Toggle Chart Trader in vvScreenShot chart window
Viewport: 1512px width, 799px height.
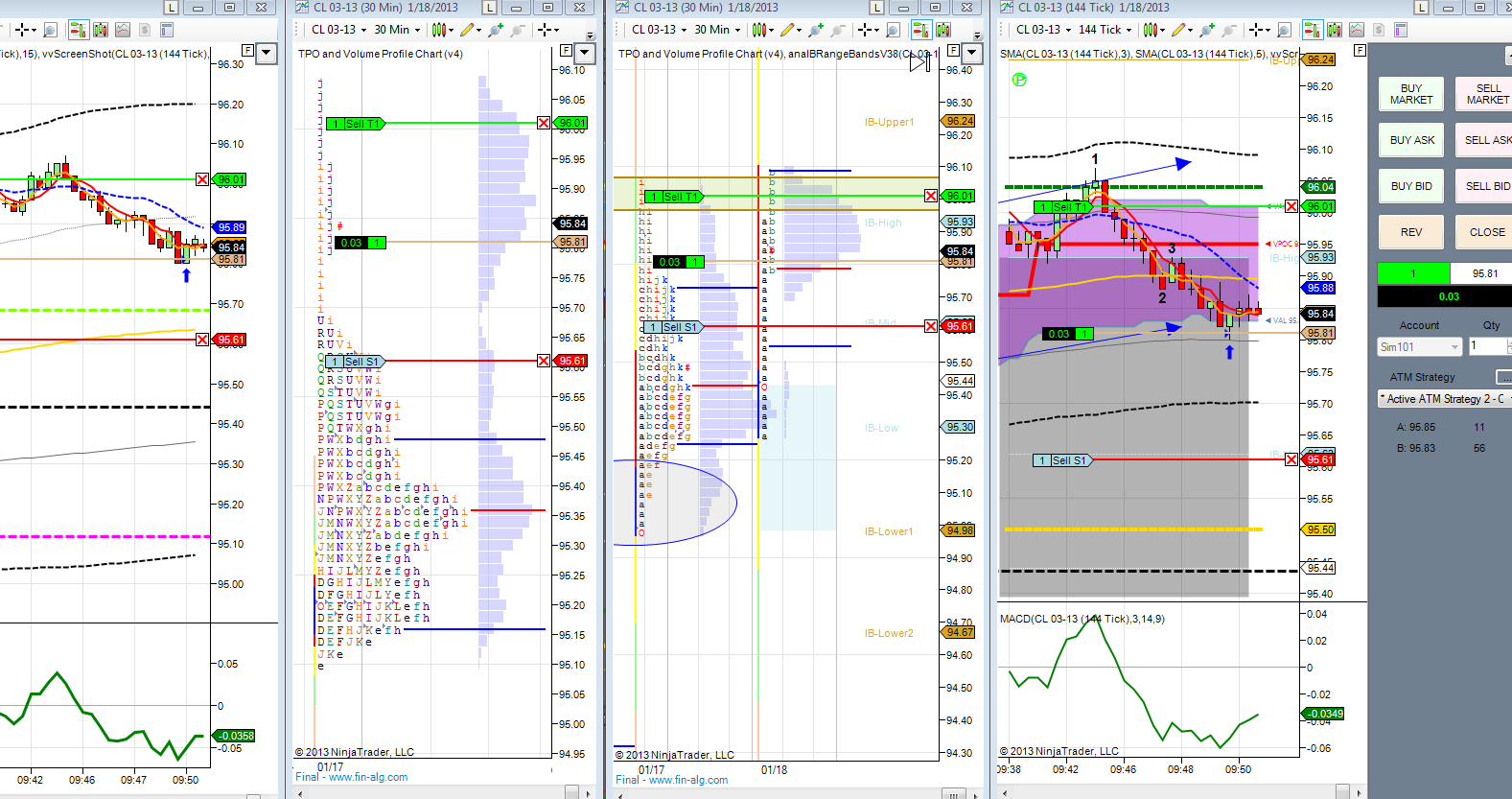coord(79,30)
